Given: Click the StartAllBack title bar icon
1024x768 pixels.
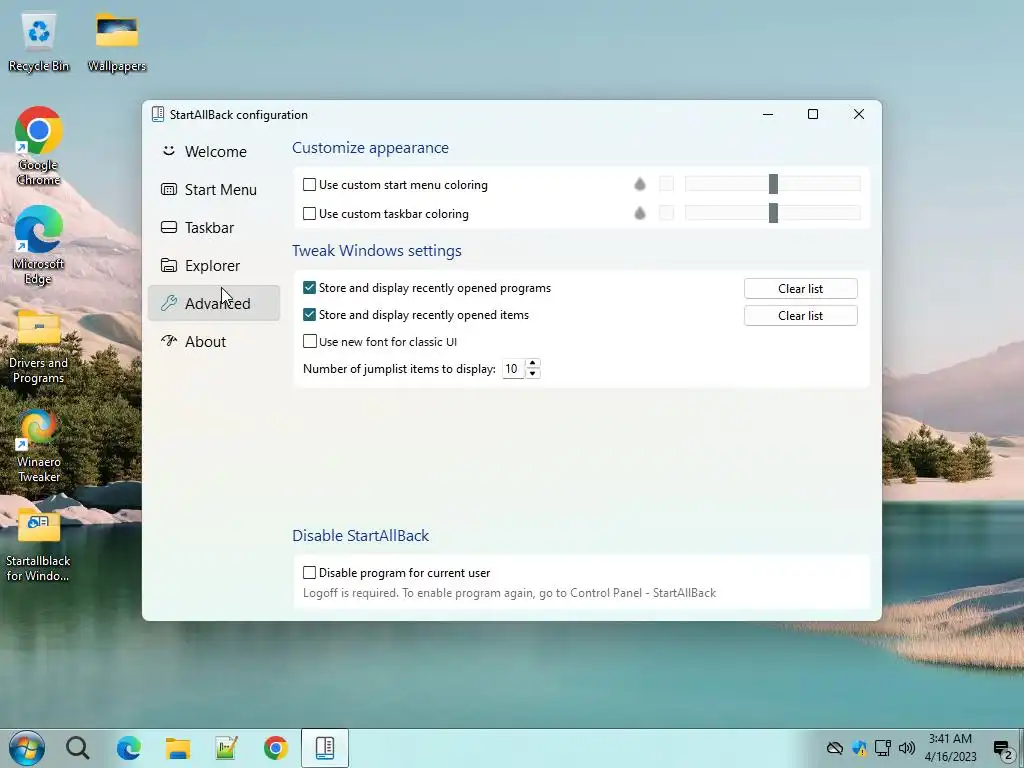Looking at the screenshot, I should 157,114.
